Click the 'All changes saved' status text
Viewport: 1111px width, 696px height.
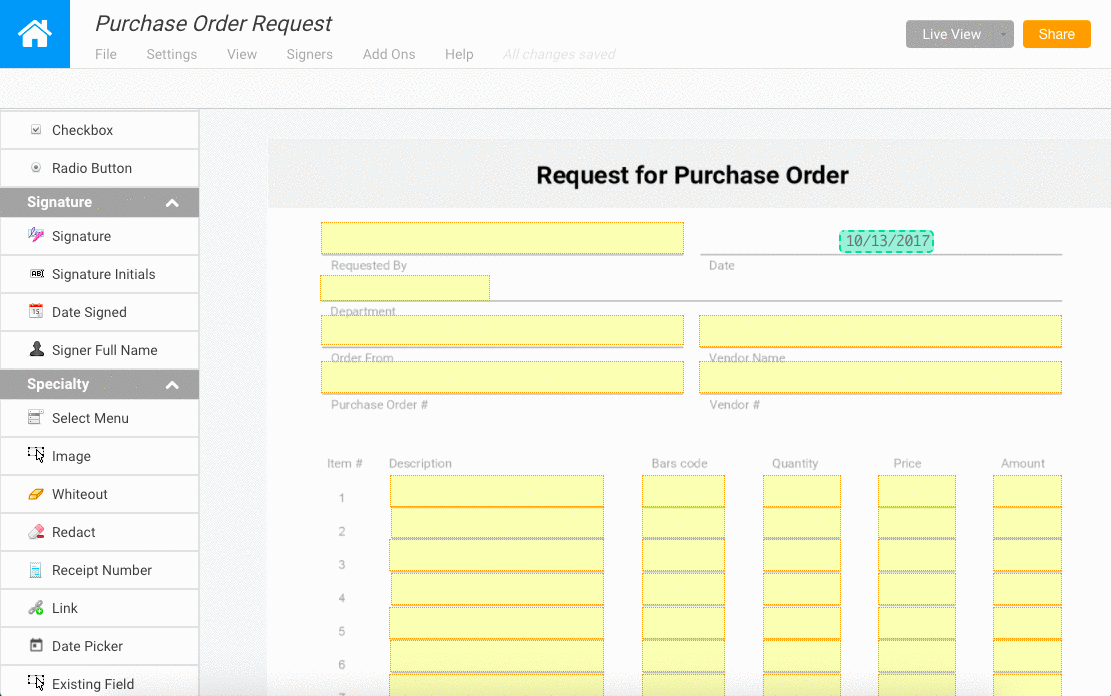pos(559,54)
